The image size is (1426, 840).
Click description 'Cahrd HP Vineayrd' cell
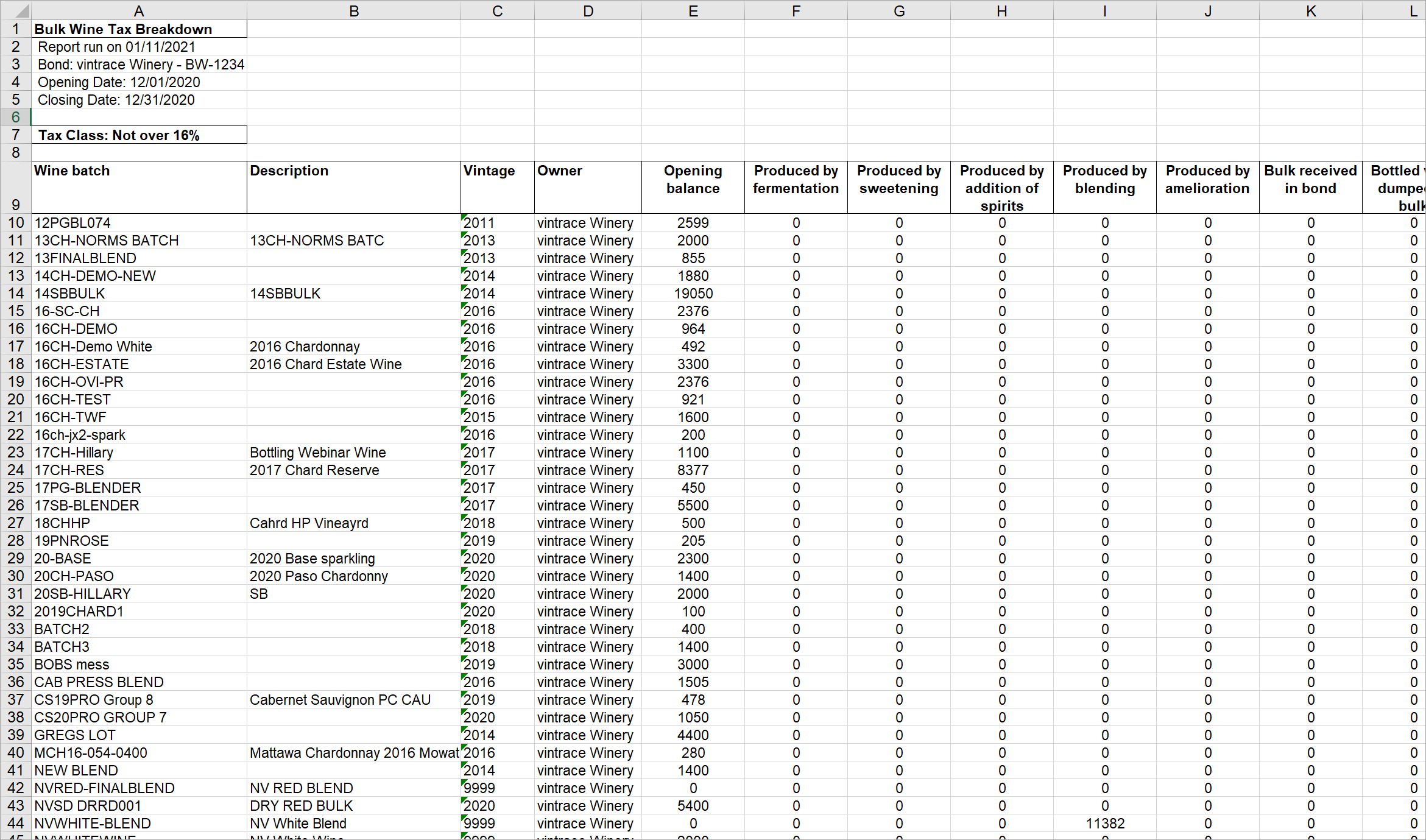[354, 523]
